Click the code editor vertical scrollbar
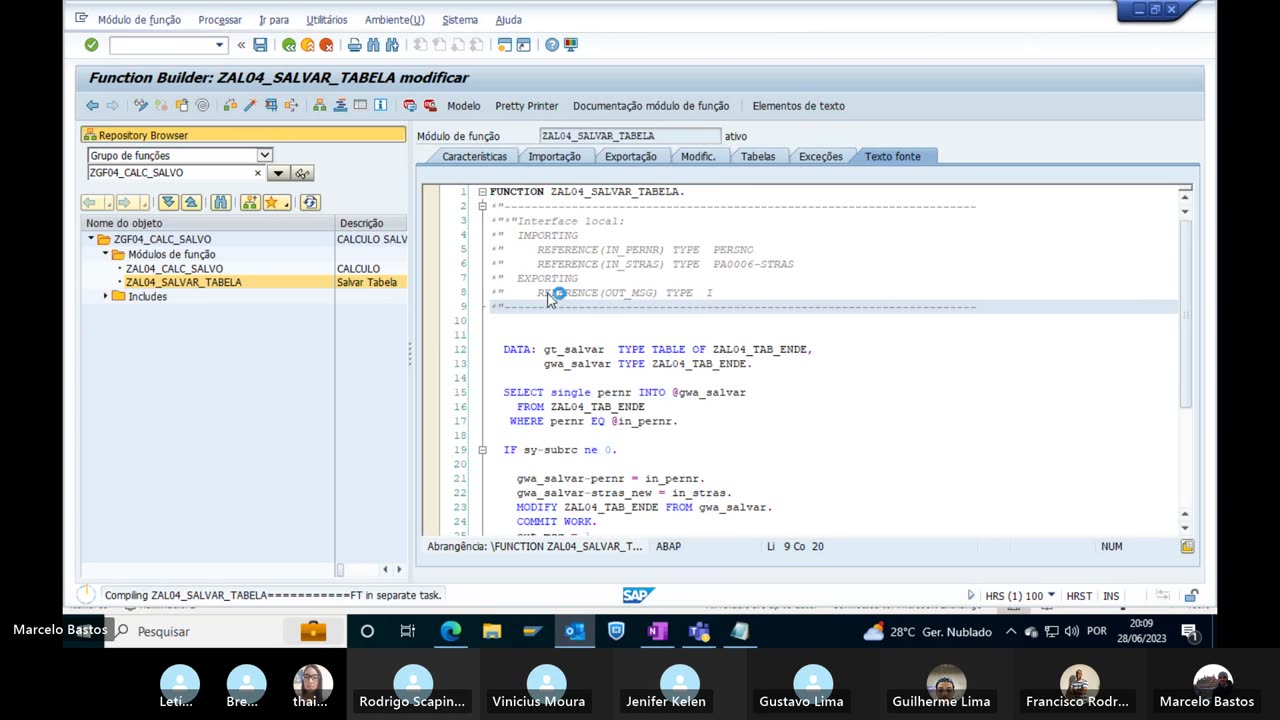This screenshot has width=1280, height=720. click(1185, 314)
